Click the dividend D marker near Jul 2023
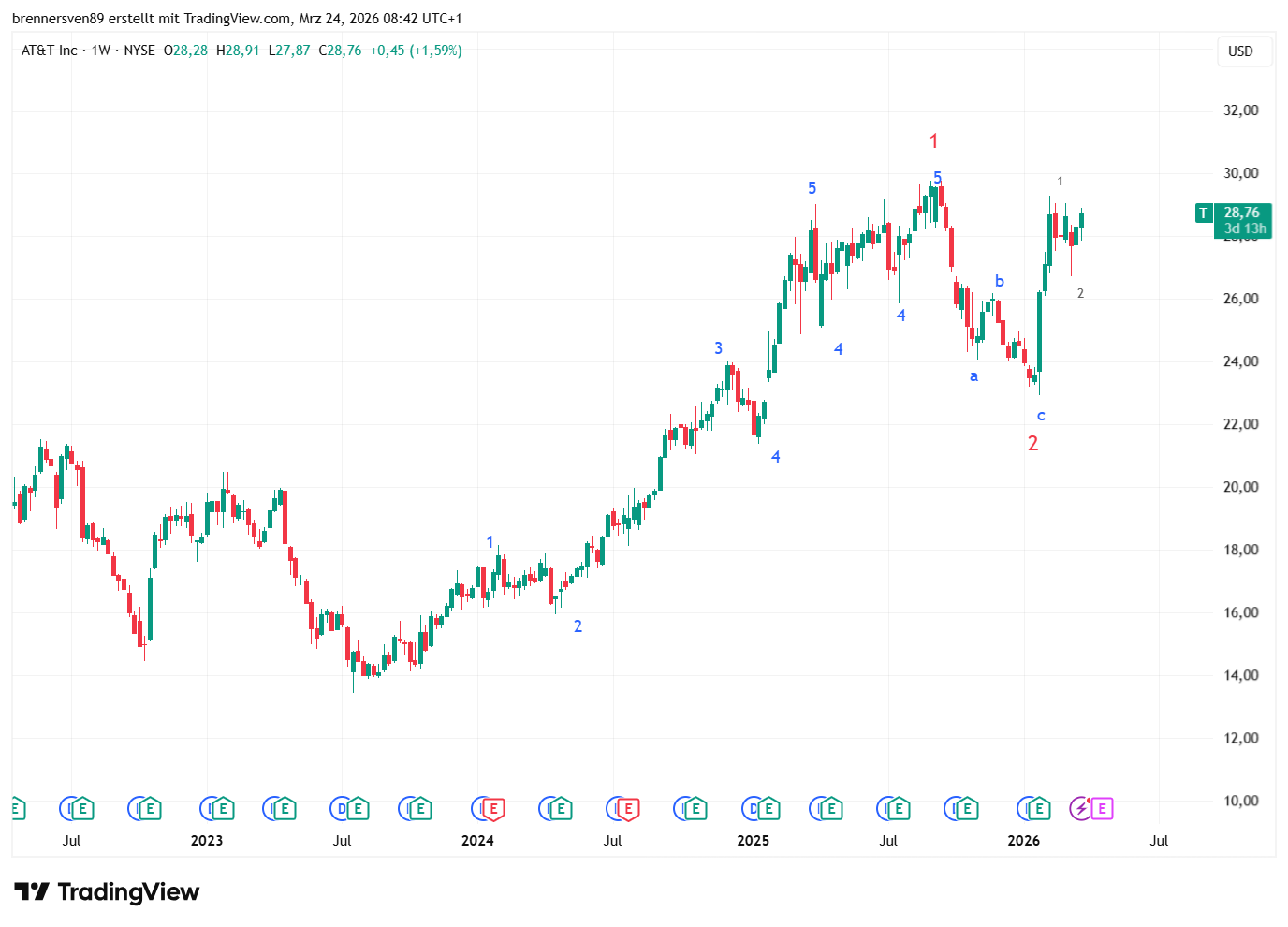The image size is (1288, 927). pos(341,808)
